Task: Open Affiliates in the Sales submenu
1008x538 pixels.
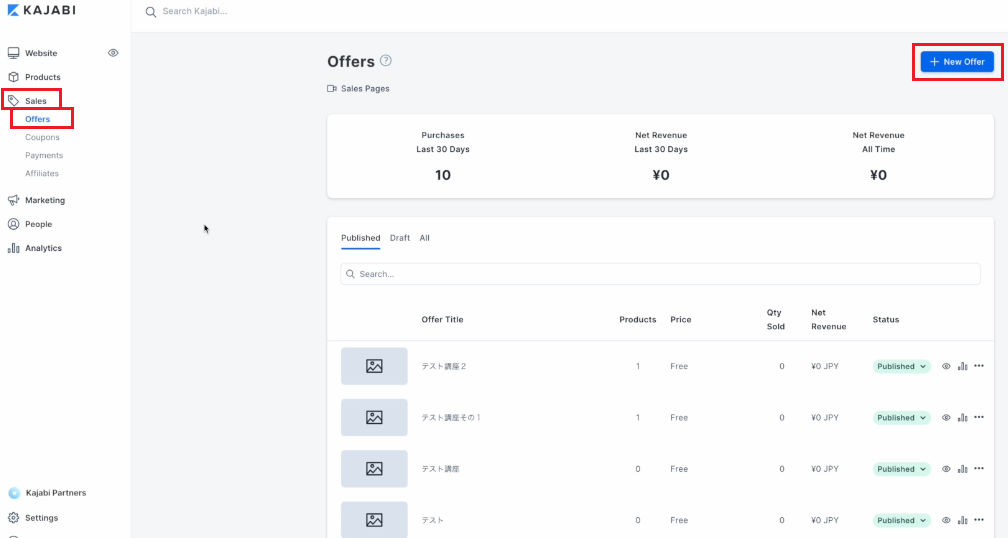Action: 42,173
